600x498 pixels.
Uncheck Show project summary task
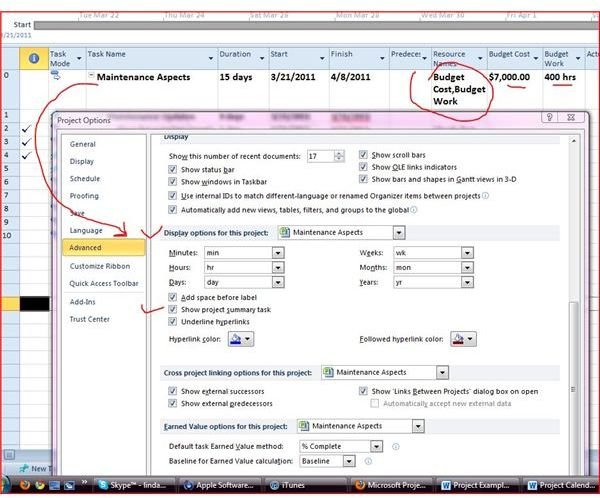point(173,309)
